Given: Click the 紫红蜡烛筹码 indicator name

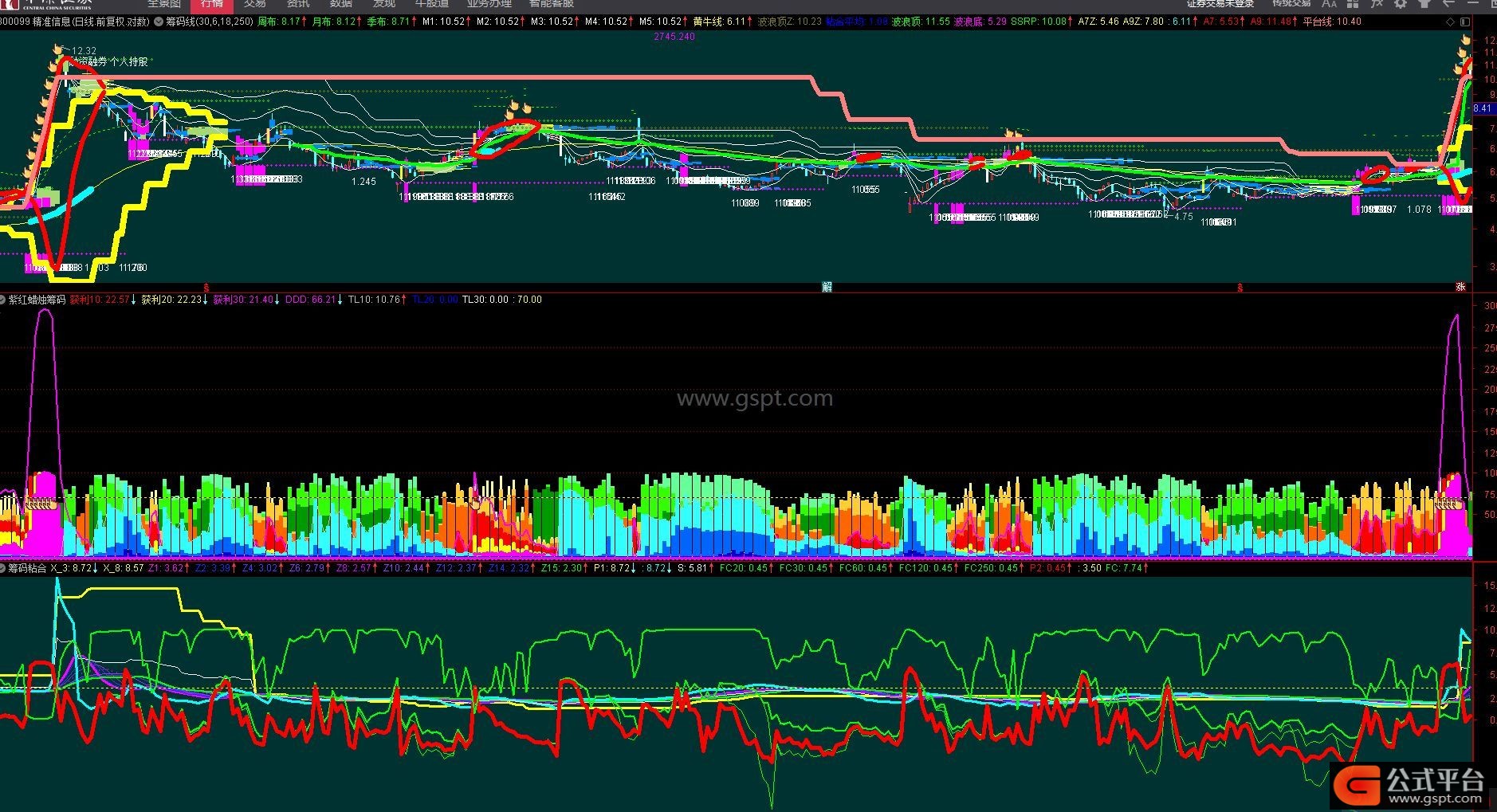Looking at the screenshot, I should coord(37,300).
